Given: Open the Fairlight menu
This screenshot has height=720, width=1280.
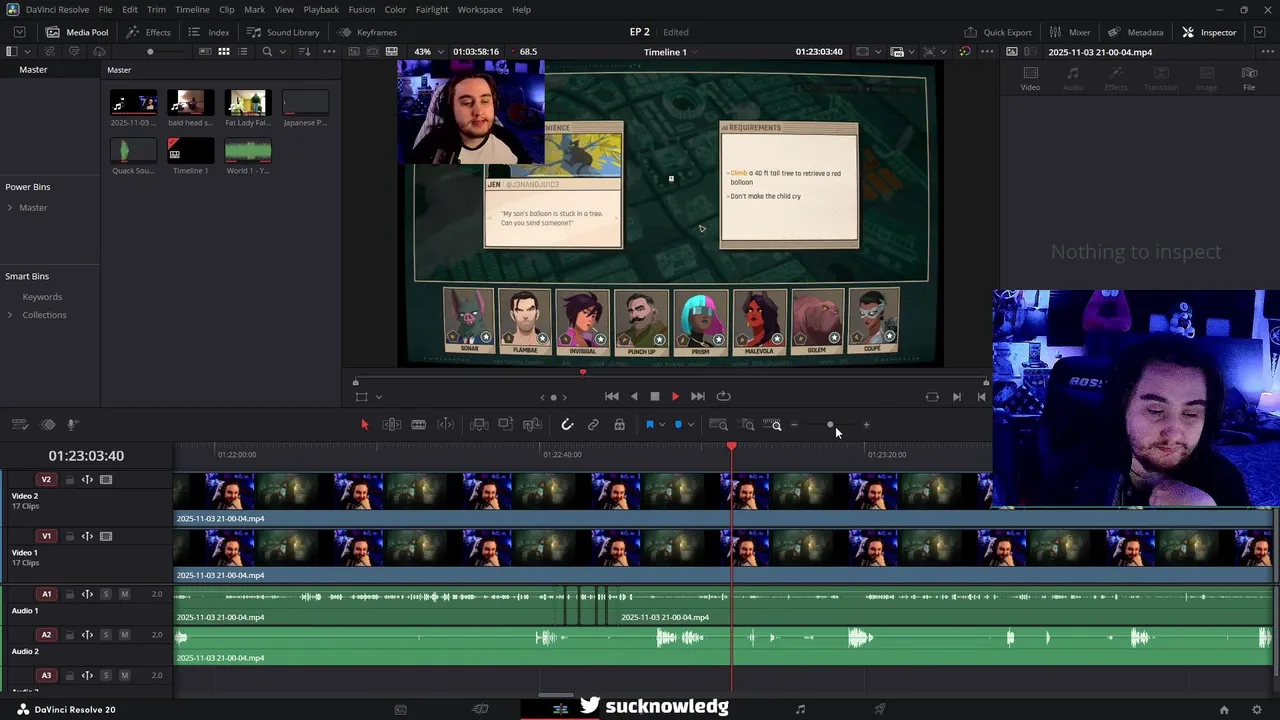Looking at the screenshot, I should [x=432, y=9].
